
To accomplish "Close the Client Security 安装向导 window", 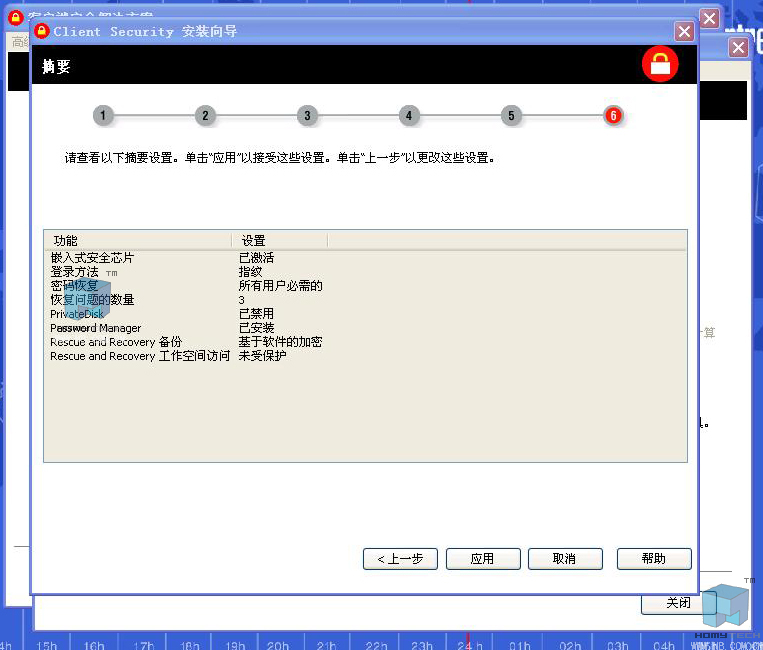I will pyautogui.click(x=684, y=31).
